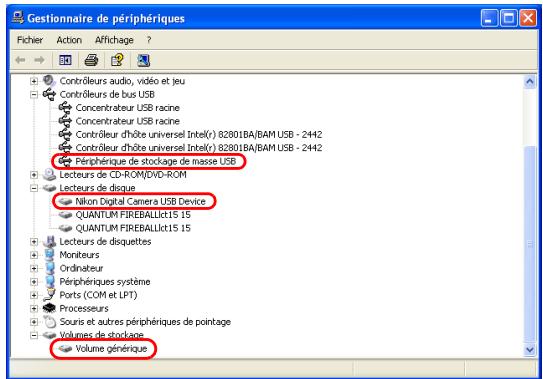Open the Properties help toolbar icon
This screenshot has width=543, height=379.
click(x=117, y=60)
